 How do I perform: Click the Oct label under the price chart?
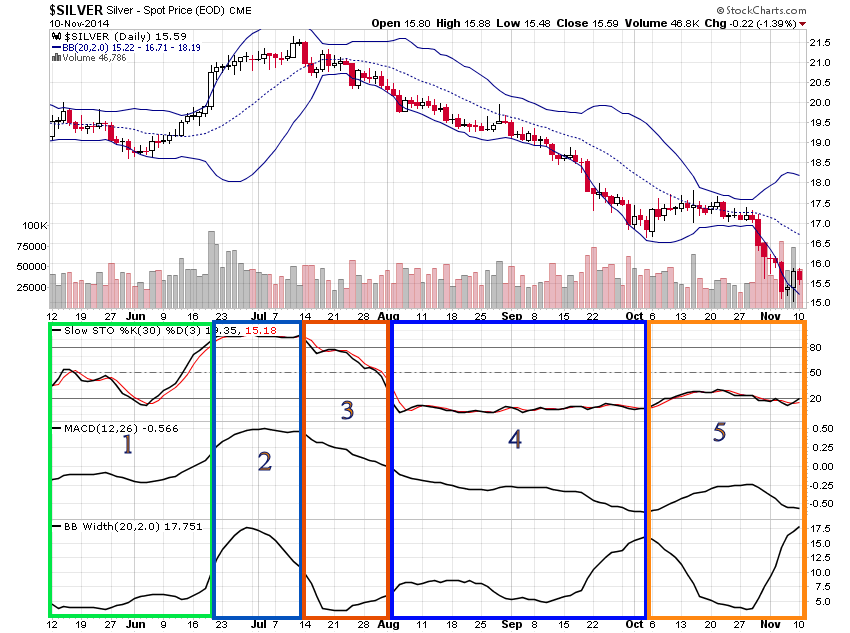click(x=634, y=316)
